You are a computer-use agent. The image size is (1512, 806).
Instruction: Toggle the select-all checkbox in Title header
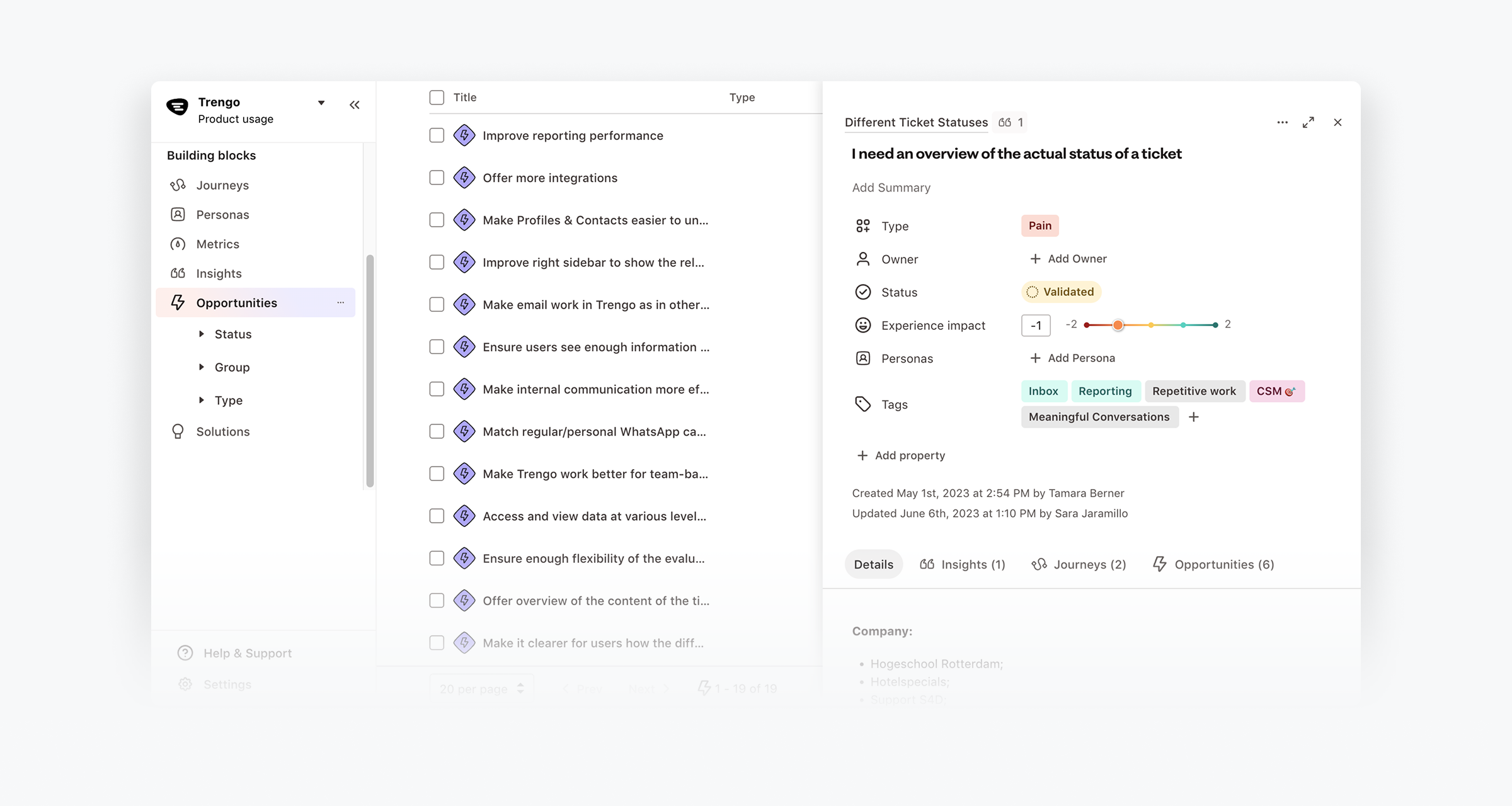point(437,97)
